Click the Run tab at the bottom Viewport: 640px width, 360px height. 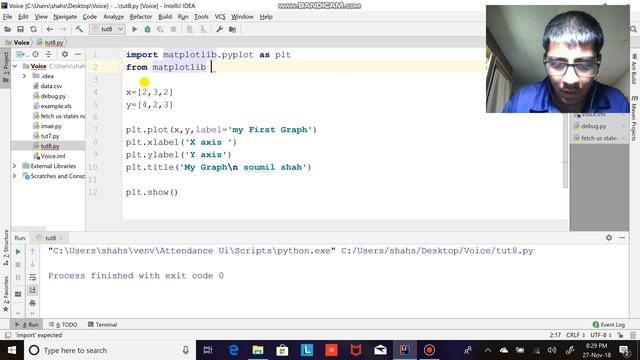coord(27,324)
